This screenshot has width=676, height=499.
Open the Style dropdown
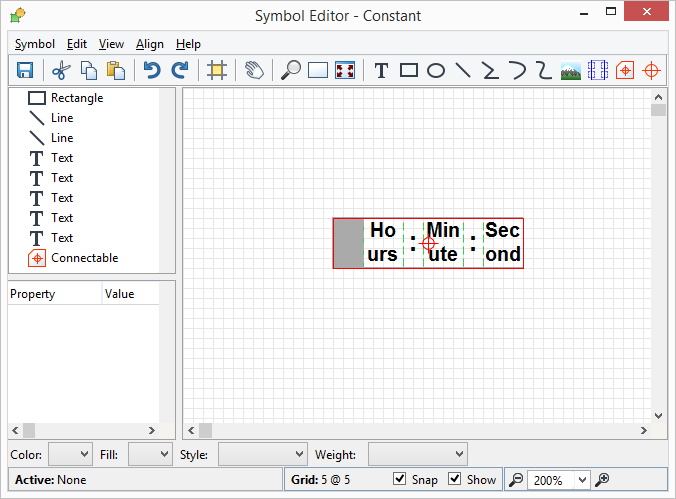point(260,455)
